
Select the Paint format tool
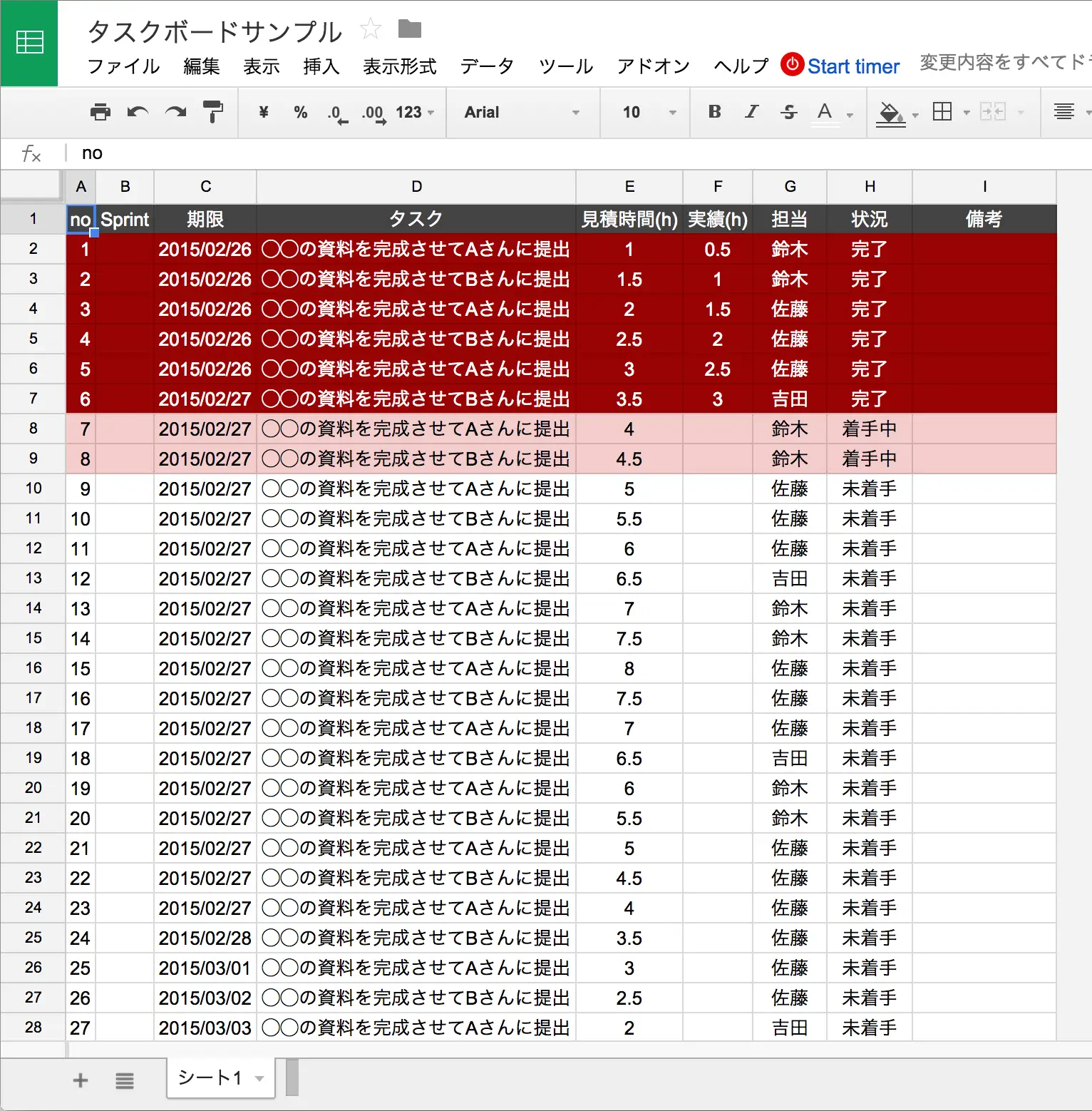click(x=212, y=112)
